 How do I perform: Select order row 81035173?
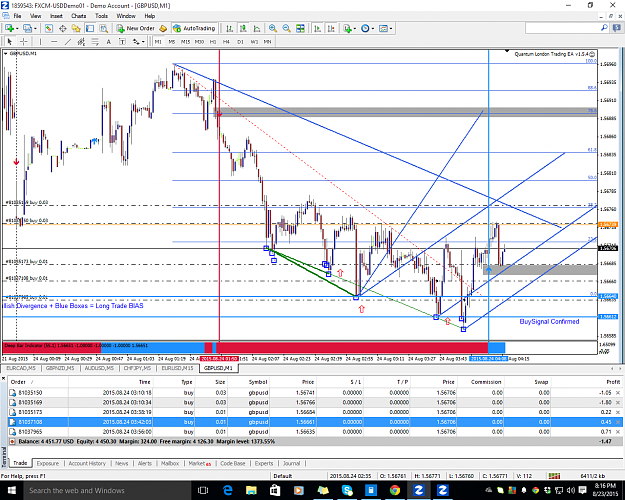(315, 412)
